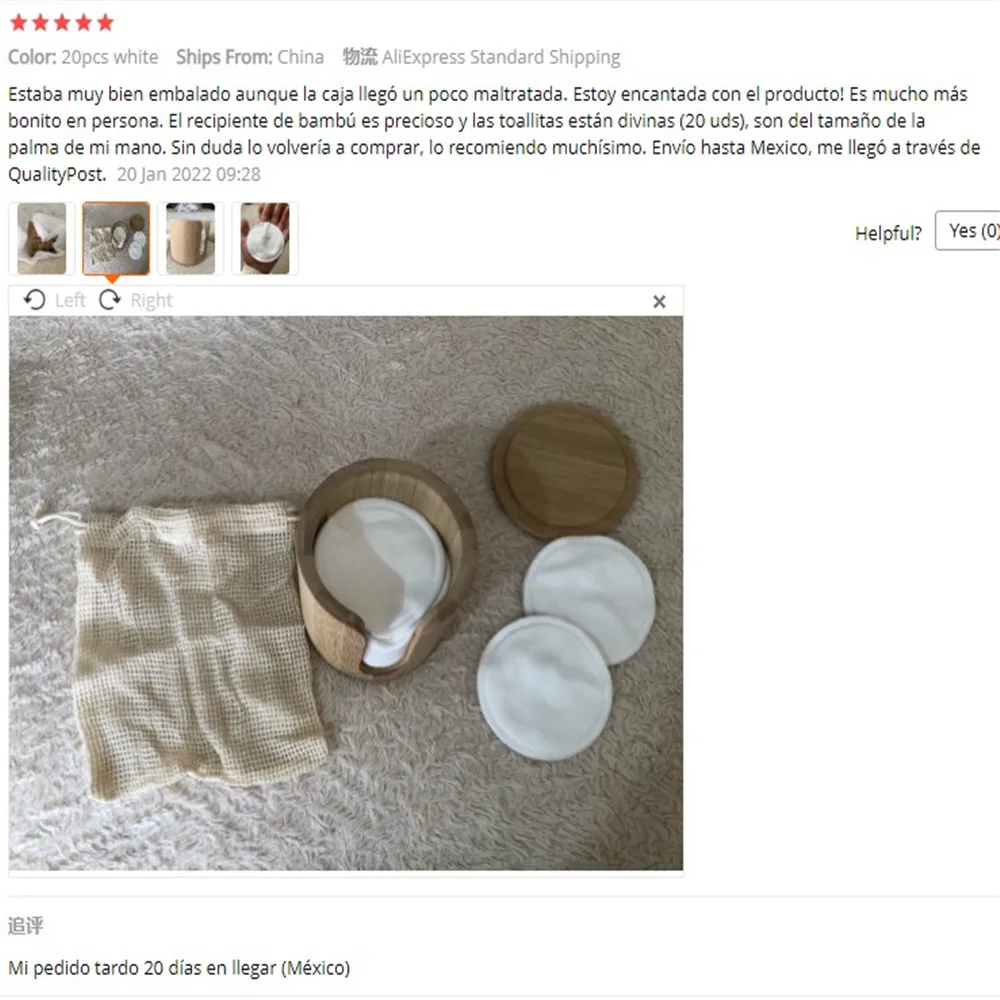Click the 物流 logistics label
Image resolution: width=1000 pixels, height=1000 pixels.
click(360, 57)
